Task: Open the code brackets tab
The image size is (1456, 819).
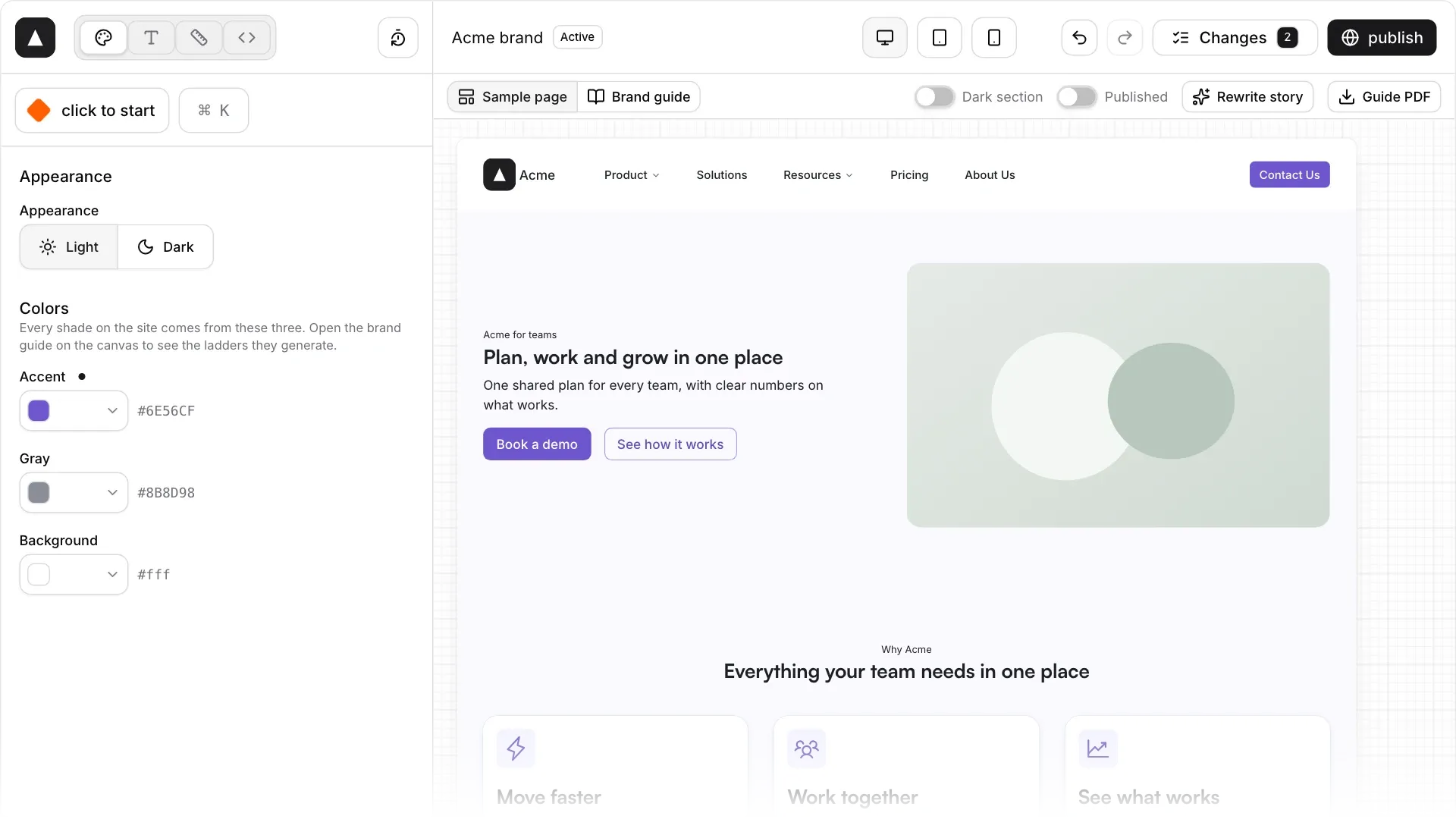Action: coord(246,37)
